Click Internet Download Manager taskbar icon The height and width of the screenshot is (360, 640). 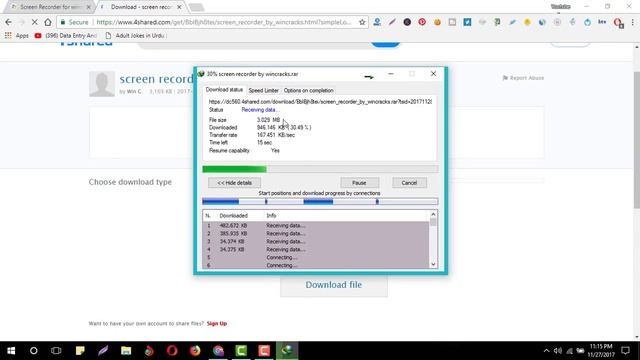coord(287,351)
